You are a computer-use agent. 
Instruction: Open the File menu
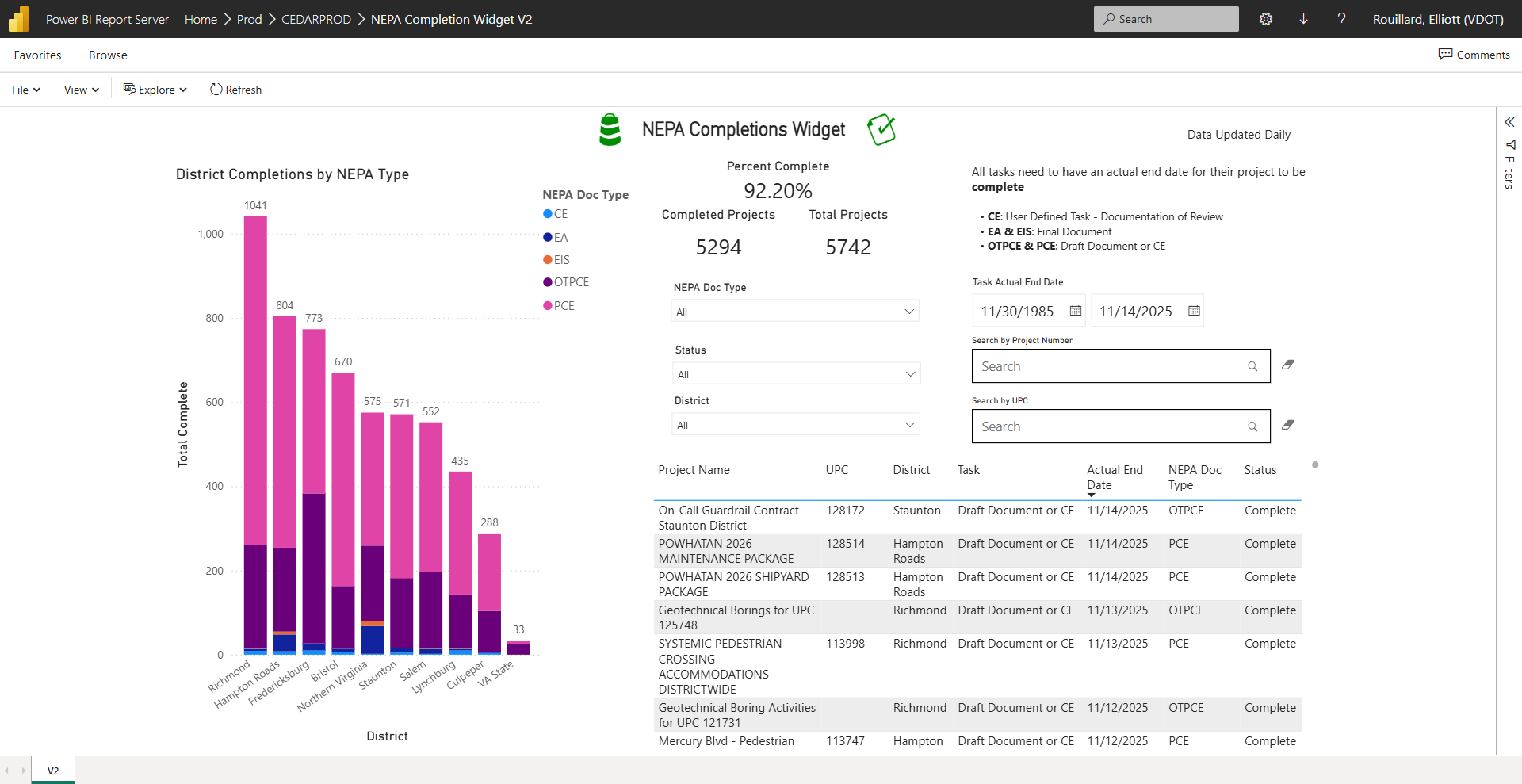pos(25,90)
